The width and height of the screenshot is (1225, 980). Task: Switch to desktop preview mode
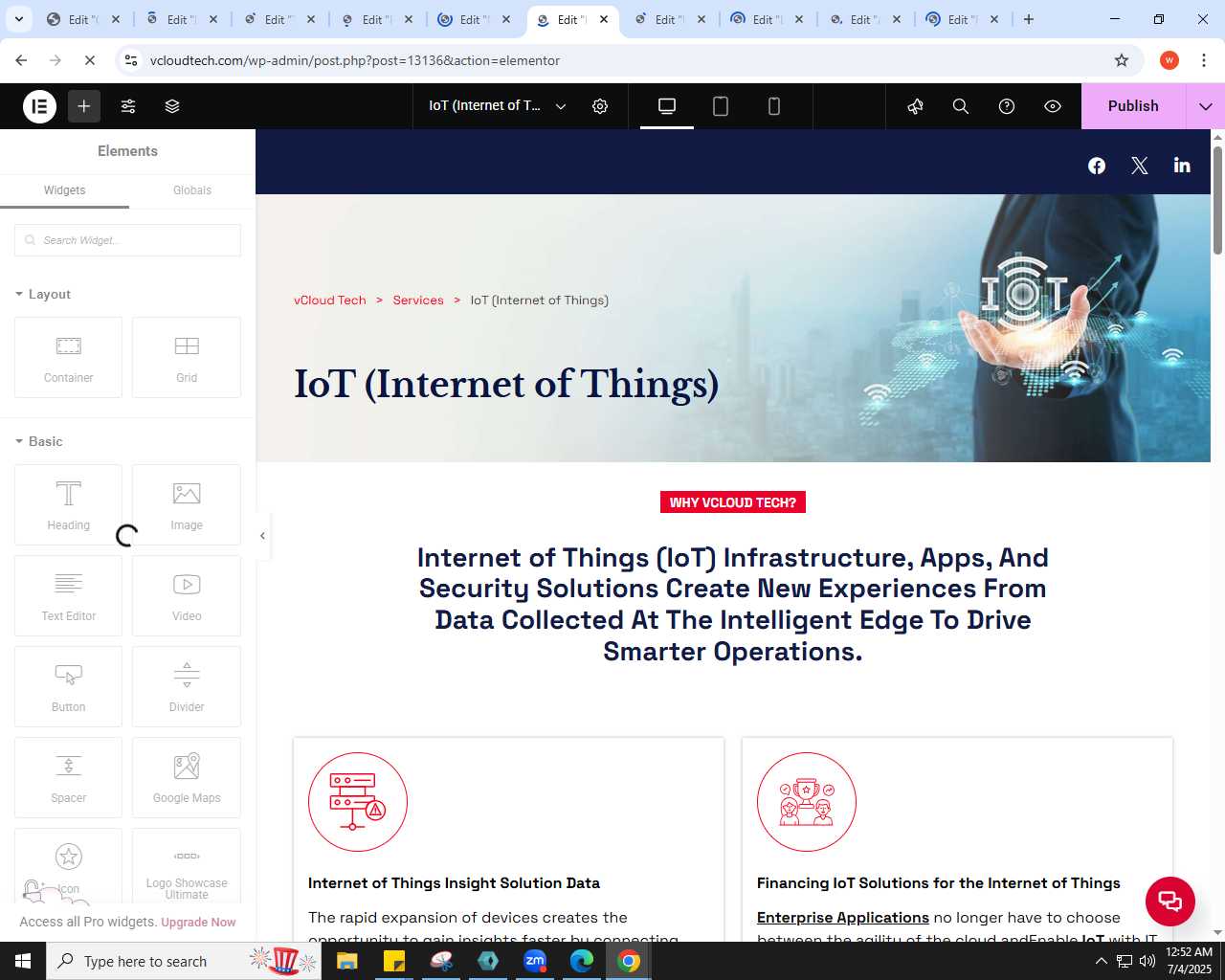pos(667,106)
